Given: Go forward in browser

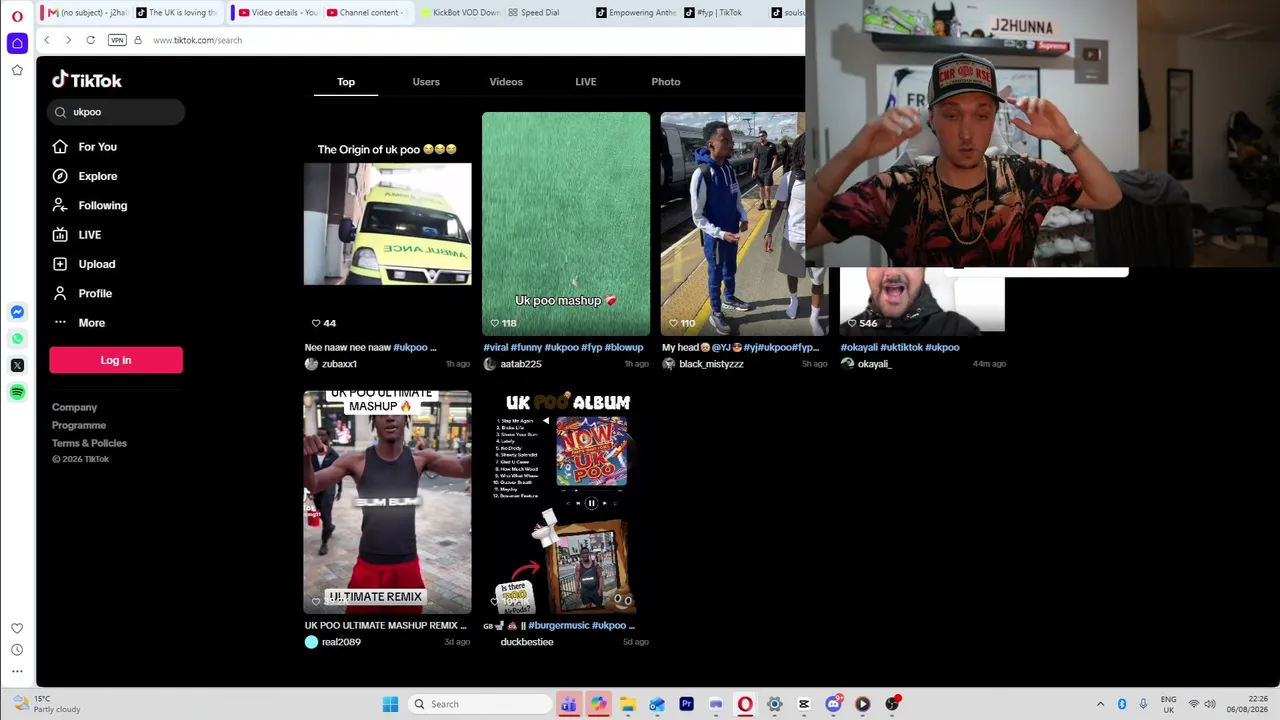Looking at the screenshot, I should coord(68,40).
